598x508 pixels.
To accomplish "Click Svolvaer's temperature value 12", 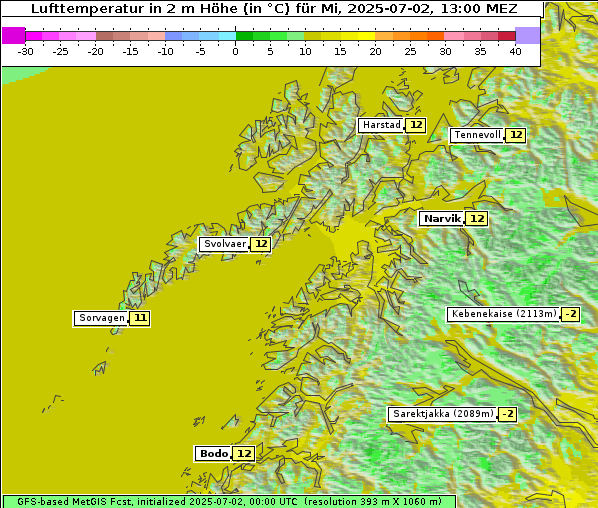I will coord(261,244).
